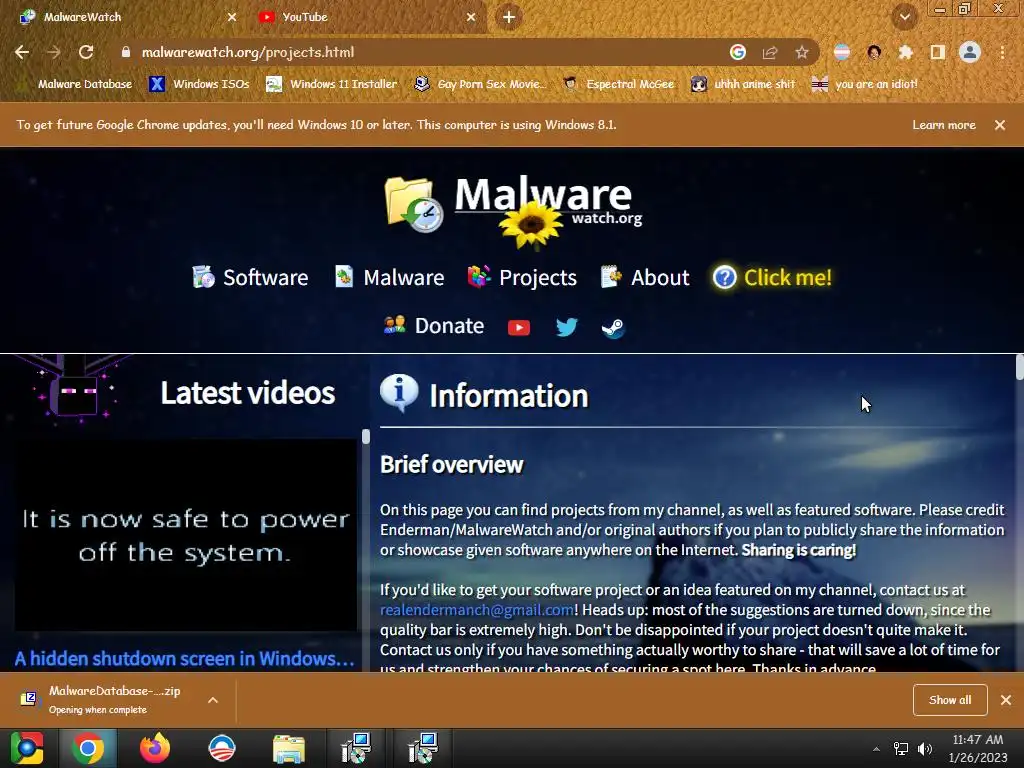Open the Start button

[x=27, y=748]
